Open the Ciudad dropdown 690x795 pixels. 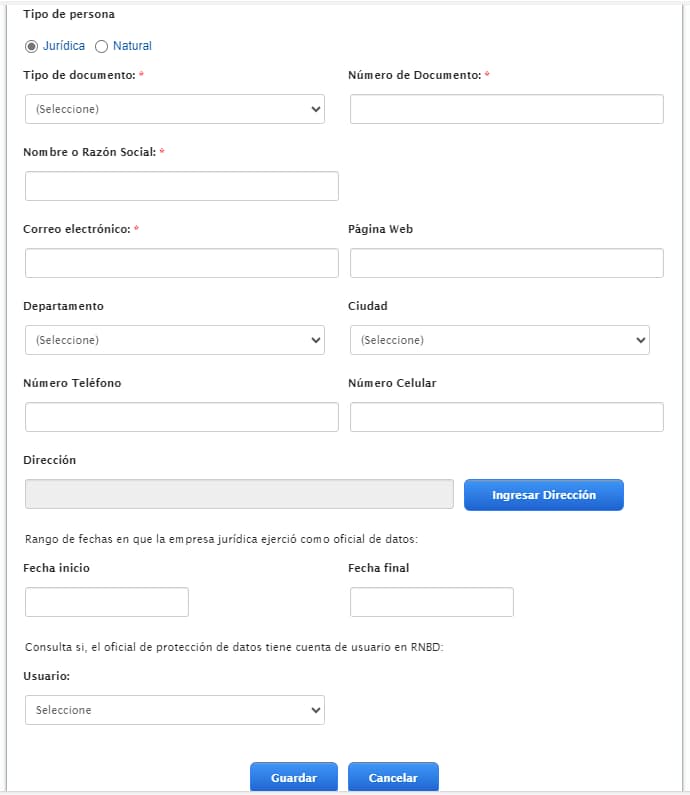499,340
